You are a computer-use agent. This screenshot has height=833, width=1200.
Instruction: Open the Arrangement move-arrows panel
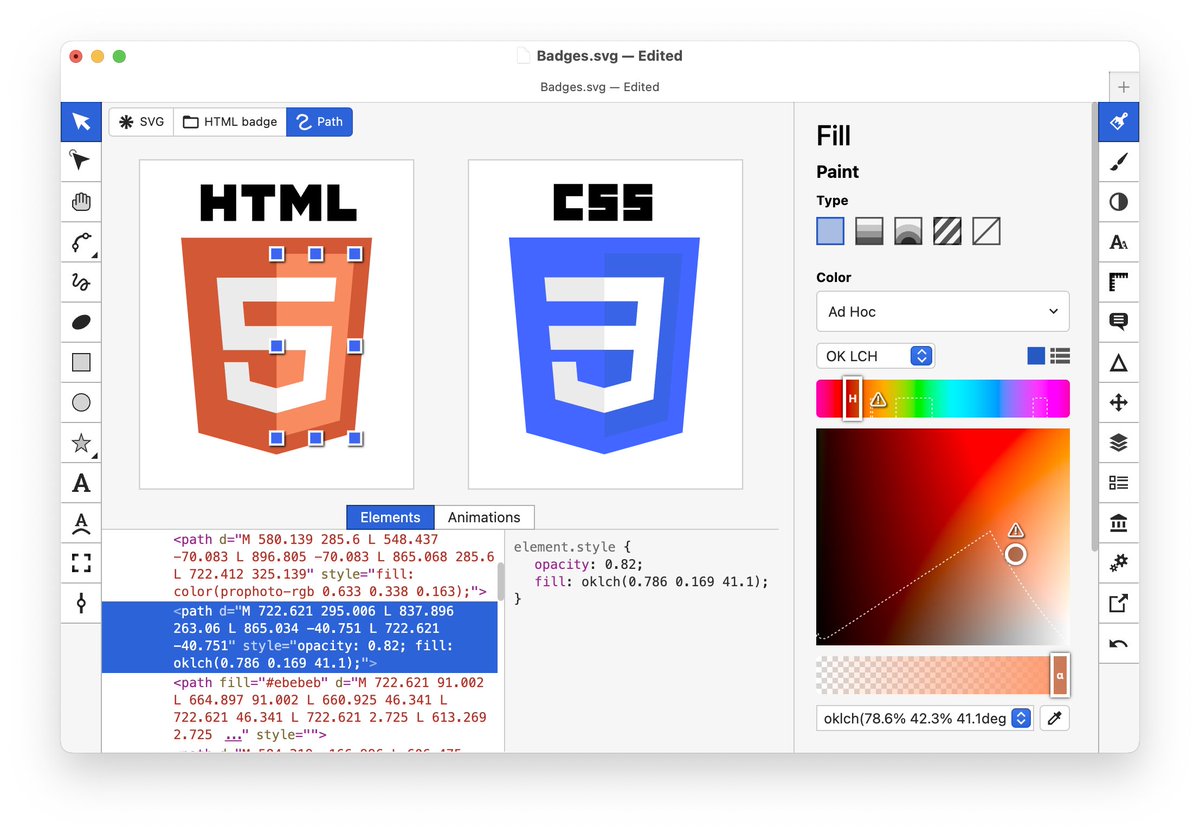1119,403
